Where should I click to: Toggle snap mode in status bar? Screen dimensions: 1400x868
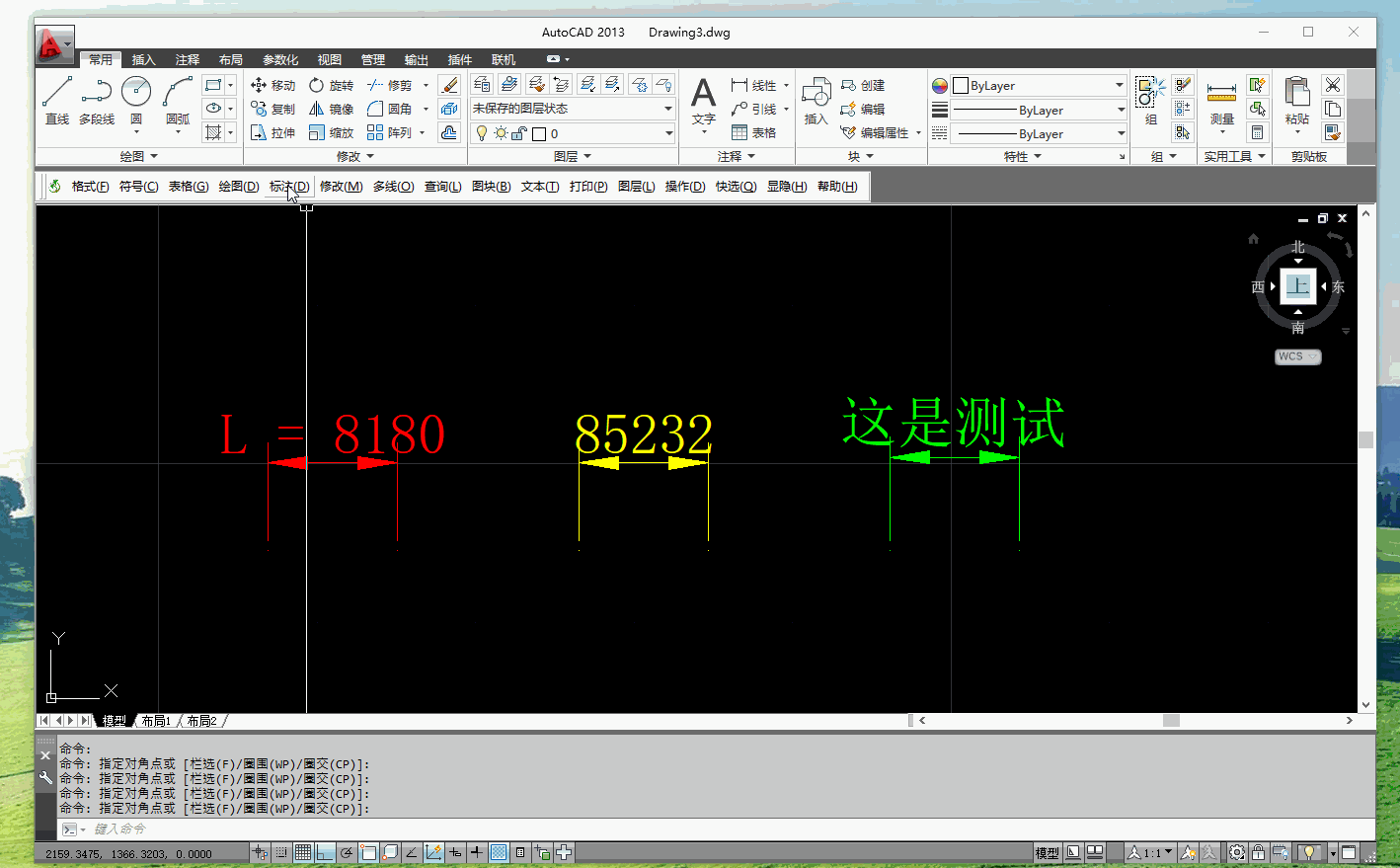pyautogui.click(x=281, y=852)
